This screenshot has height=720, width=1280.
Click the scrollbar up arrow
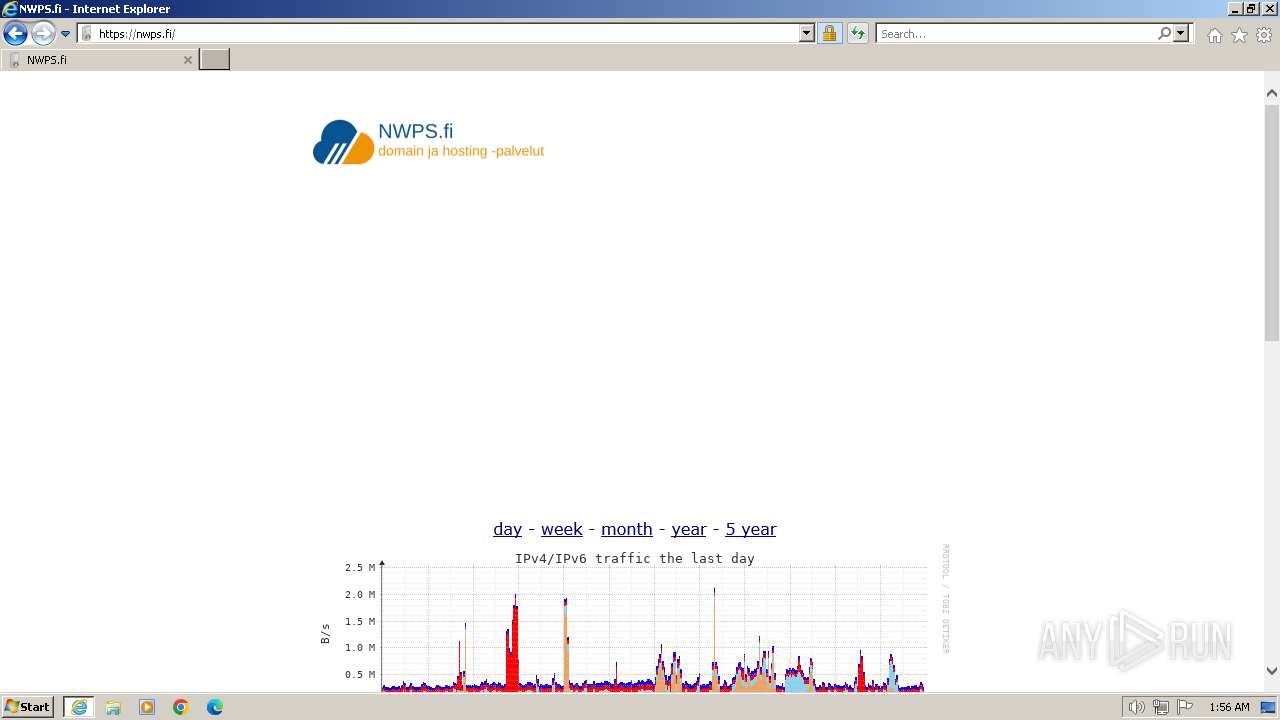pos(1272,92)
